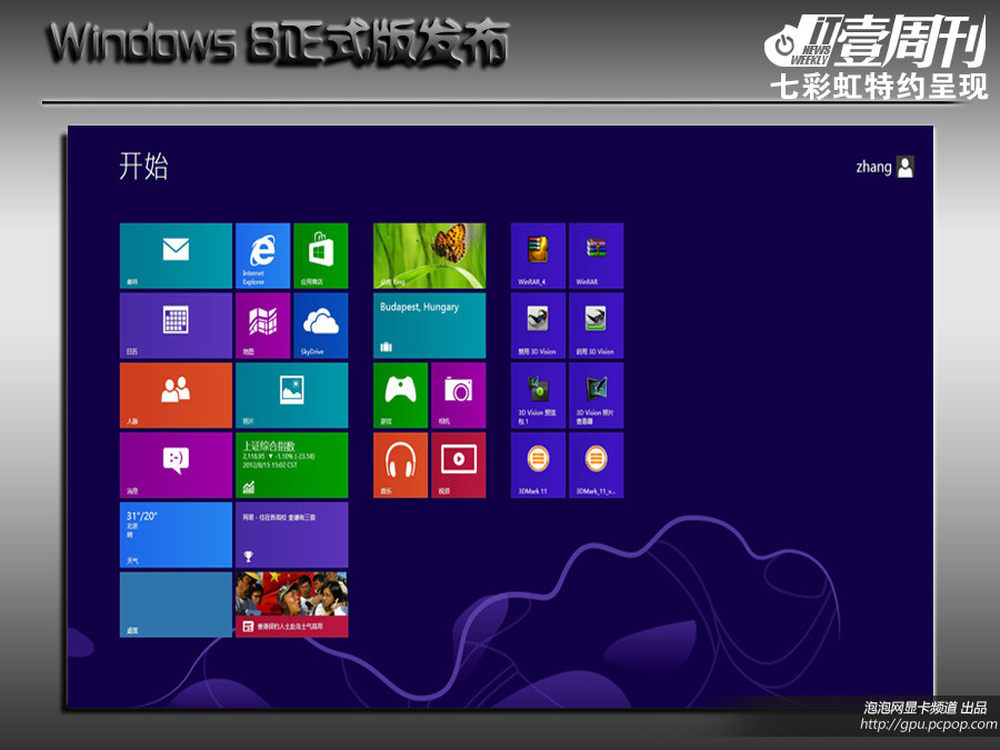Viewport: 1000px width, 750px height.
Task: Launch the 3DMark 11 tile
Action: pyautogui.click(x=538, y=465)
